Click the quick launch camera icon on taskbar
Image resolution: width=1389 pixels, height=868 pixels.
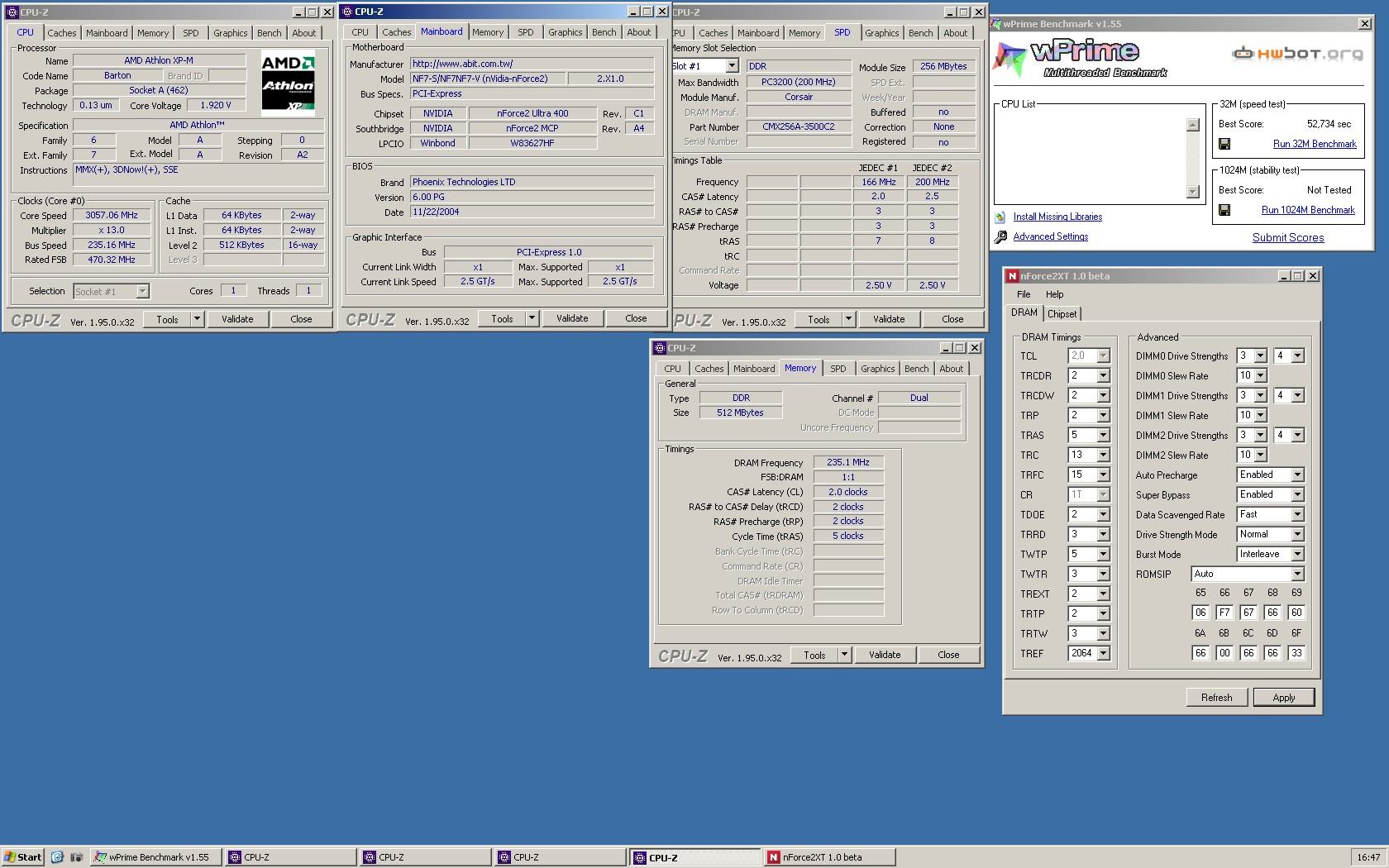click(77, 857)
